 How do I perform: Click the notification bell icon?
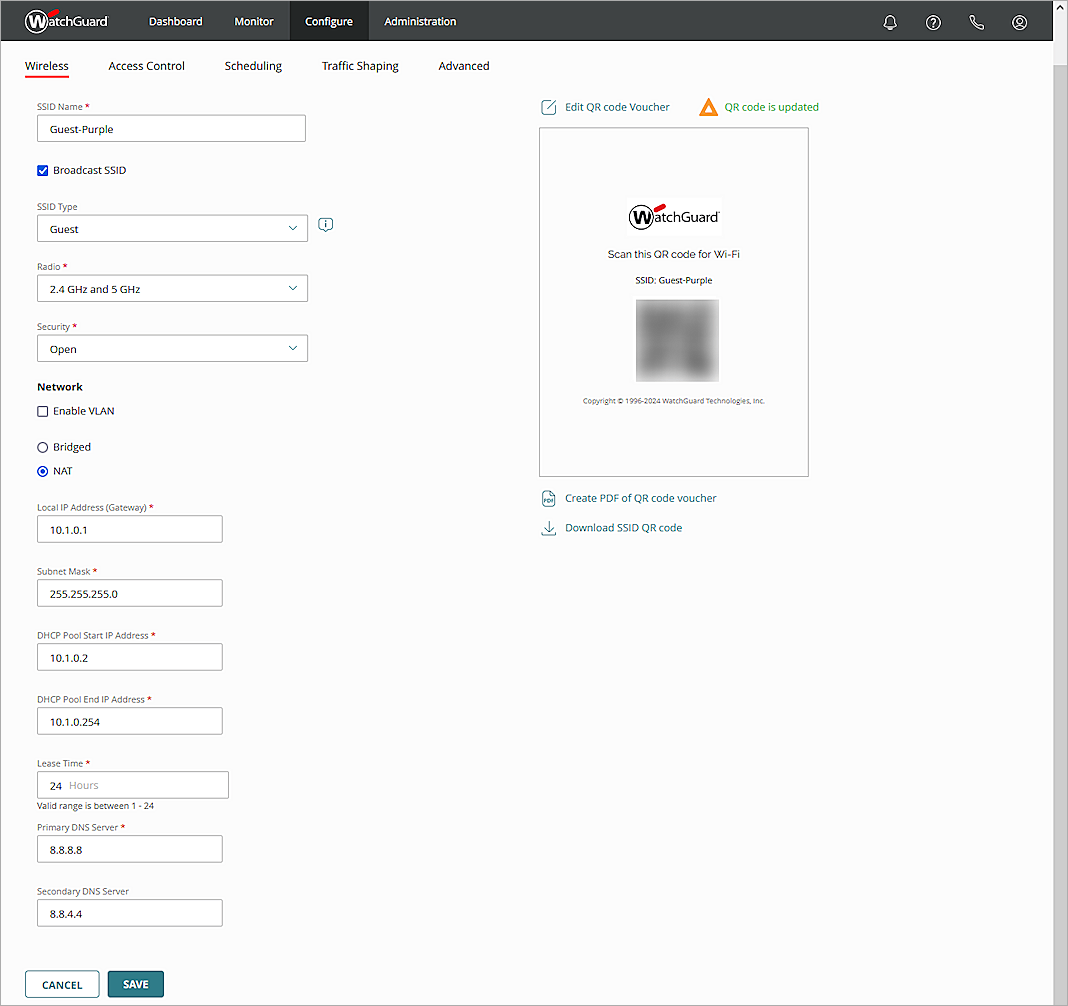pyautogui.click(x=890, y=21)
